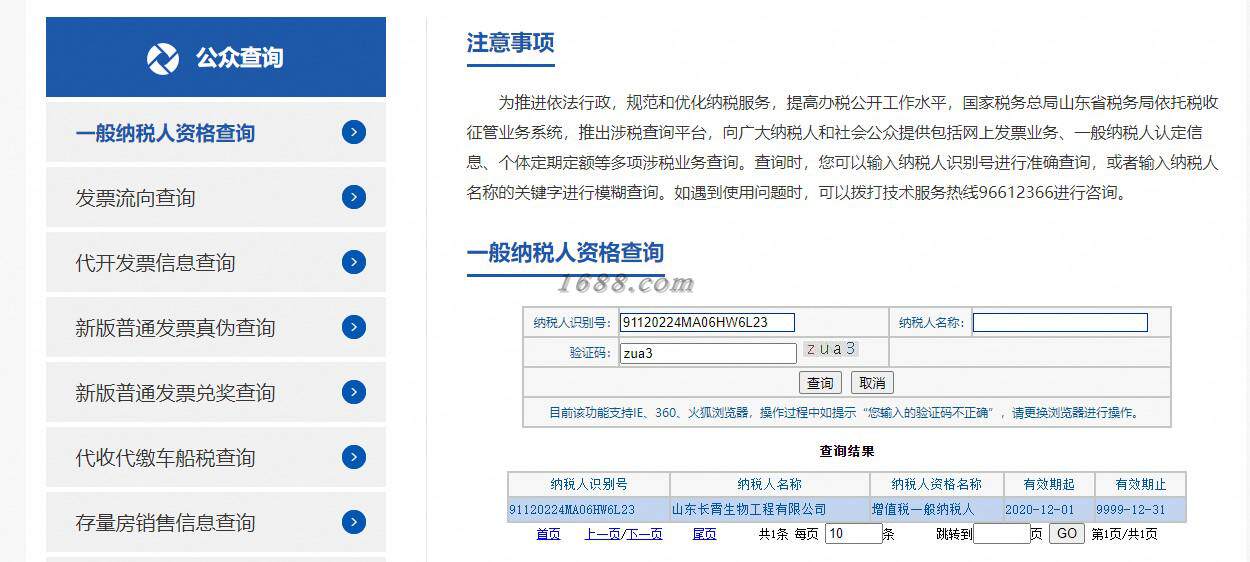
Task: Click 有效期起 column header
Action: 1049,484
